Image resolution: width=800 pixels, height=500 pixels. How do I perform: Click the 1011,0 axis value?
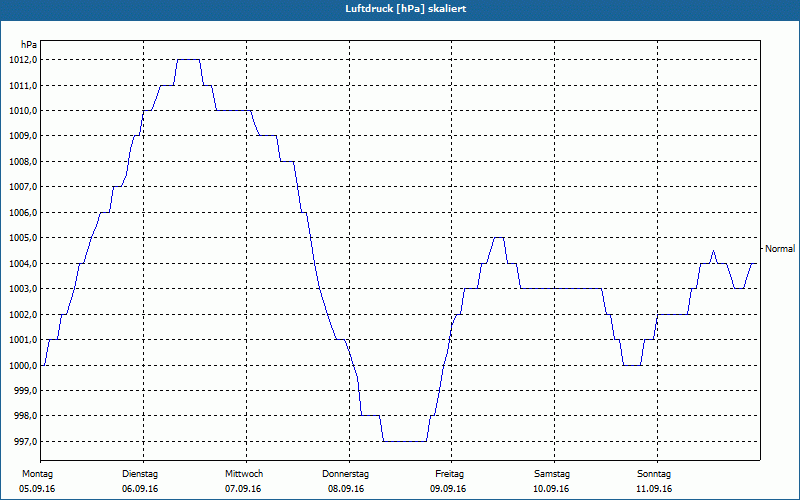23,85
